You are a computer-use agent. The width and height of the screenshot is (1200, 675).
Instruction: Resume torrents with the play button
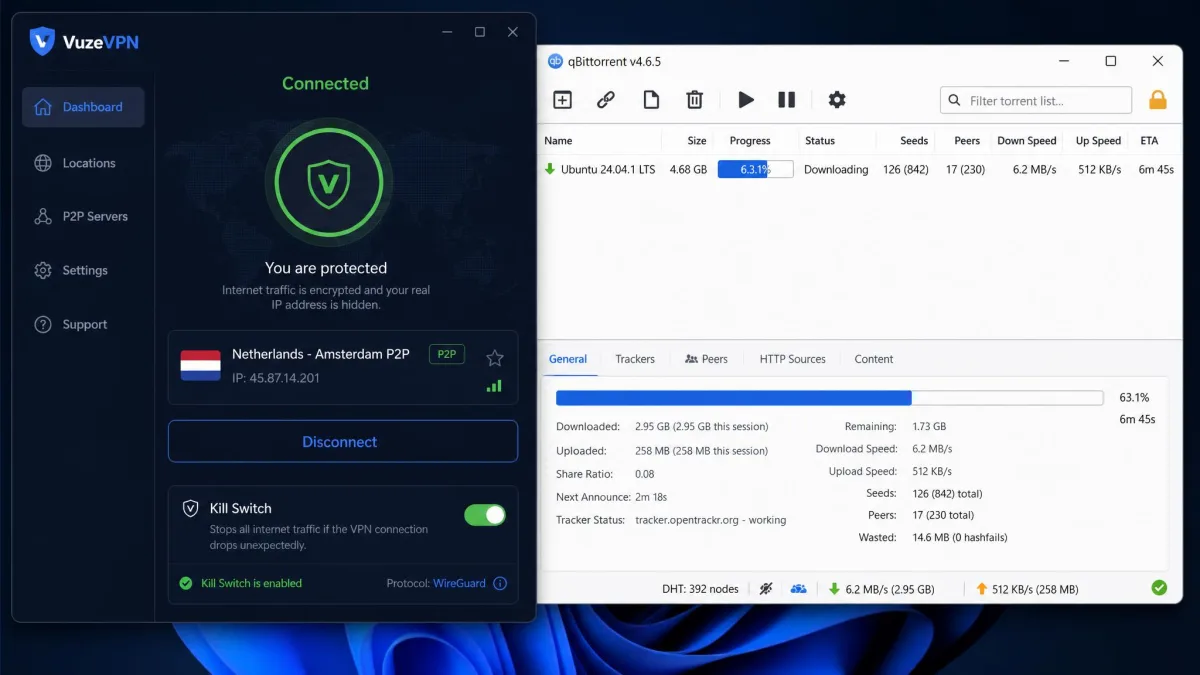coord(746,100)
